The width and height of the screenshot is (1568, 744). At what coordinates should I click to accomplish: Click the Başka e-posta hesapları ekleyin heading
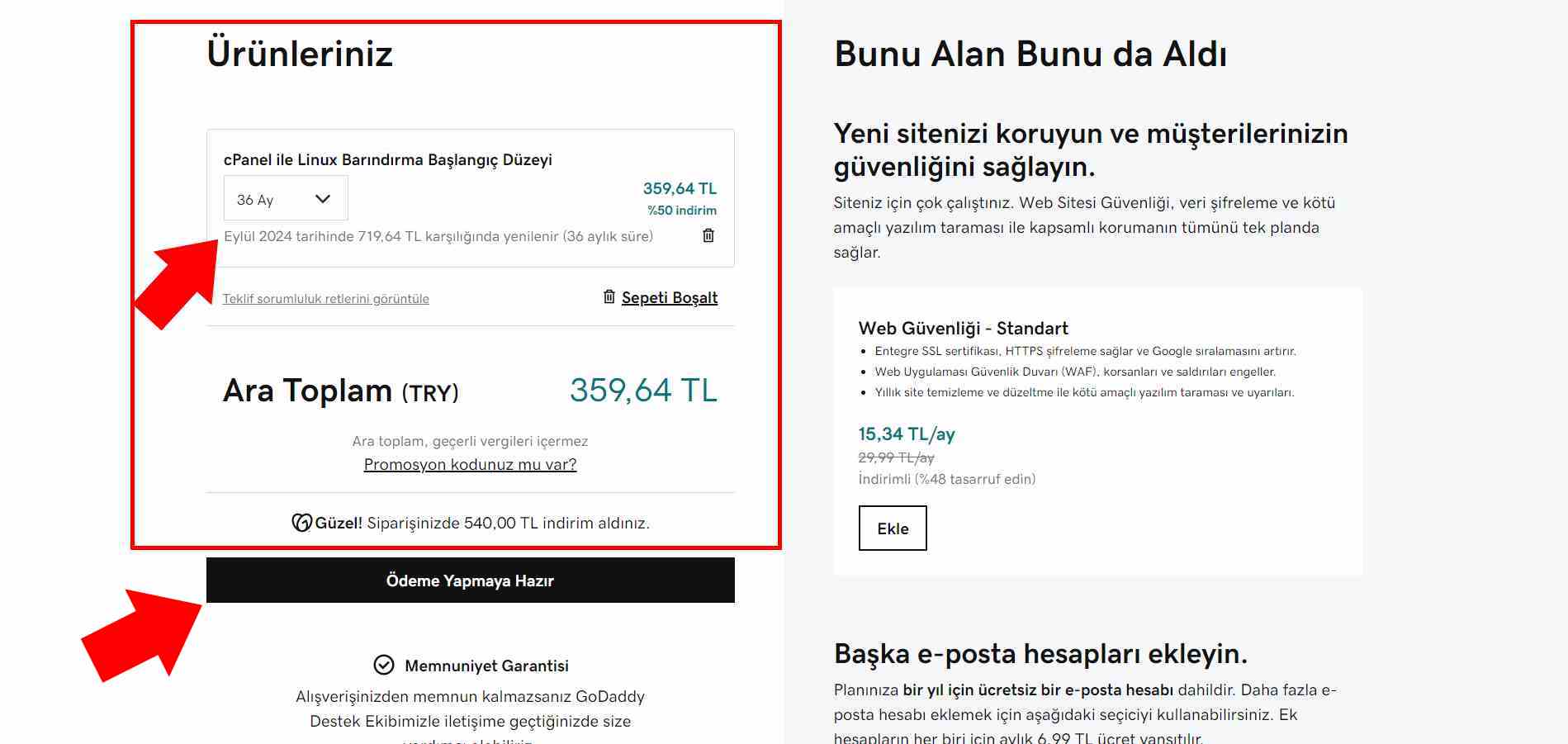(1040, 653)
